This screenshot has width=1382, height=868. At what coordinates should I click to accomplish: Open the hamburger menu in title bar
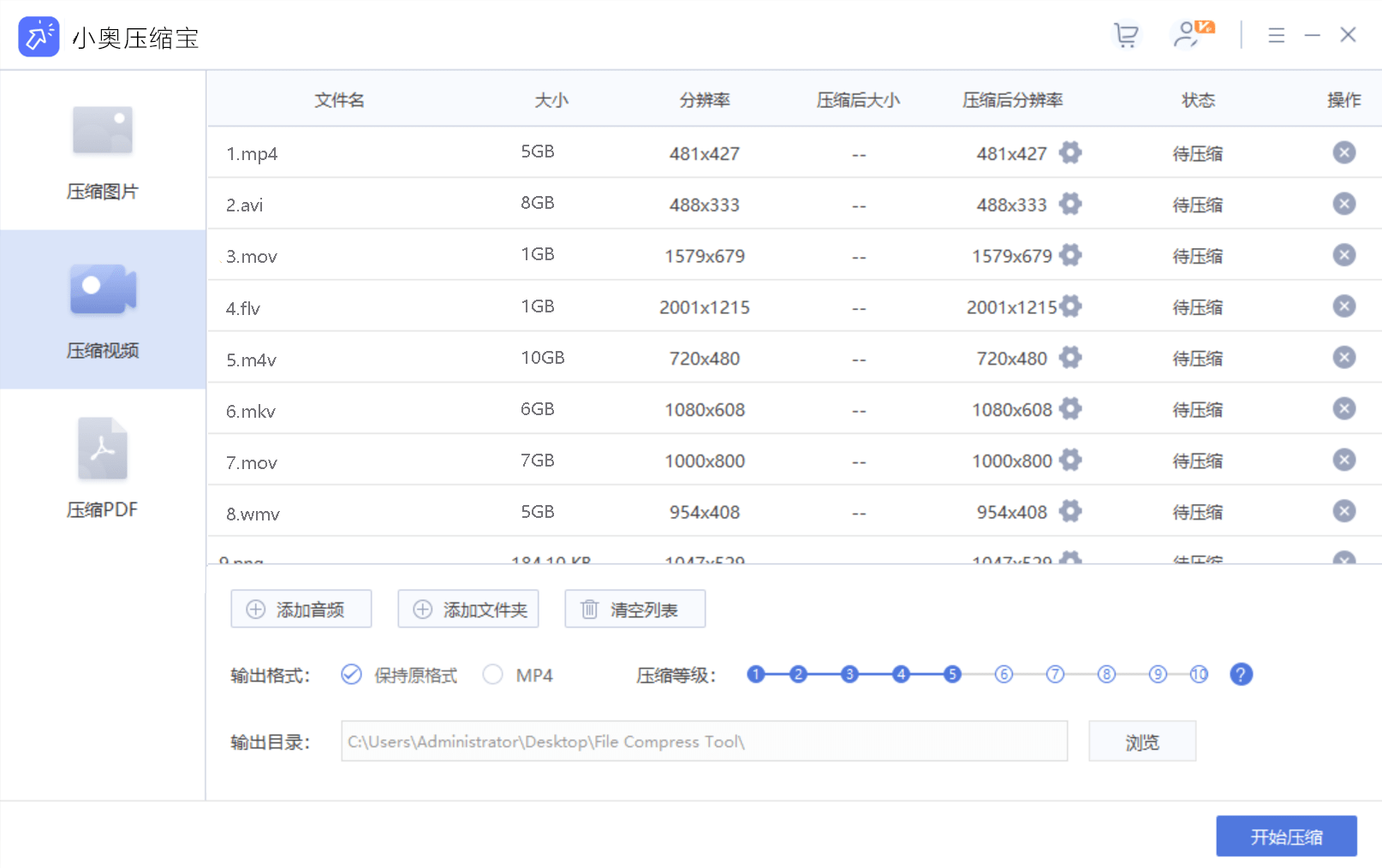[x=1276, y=35]
